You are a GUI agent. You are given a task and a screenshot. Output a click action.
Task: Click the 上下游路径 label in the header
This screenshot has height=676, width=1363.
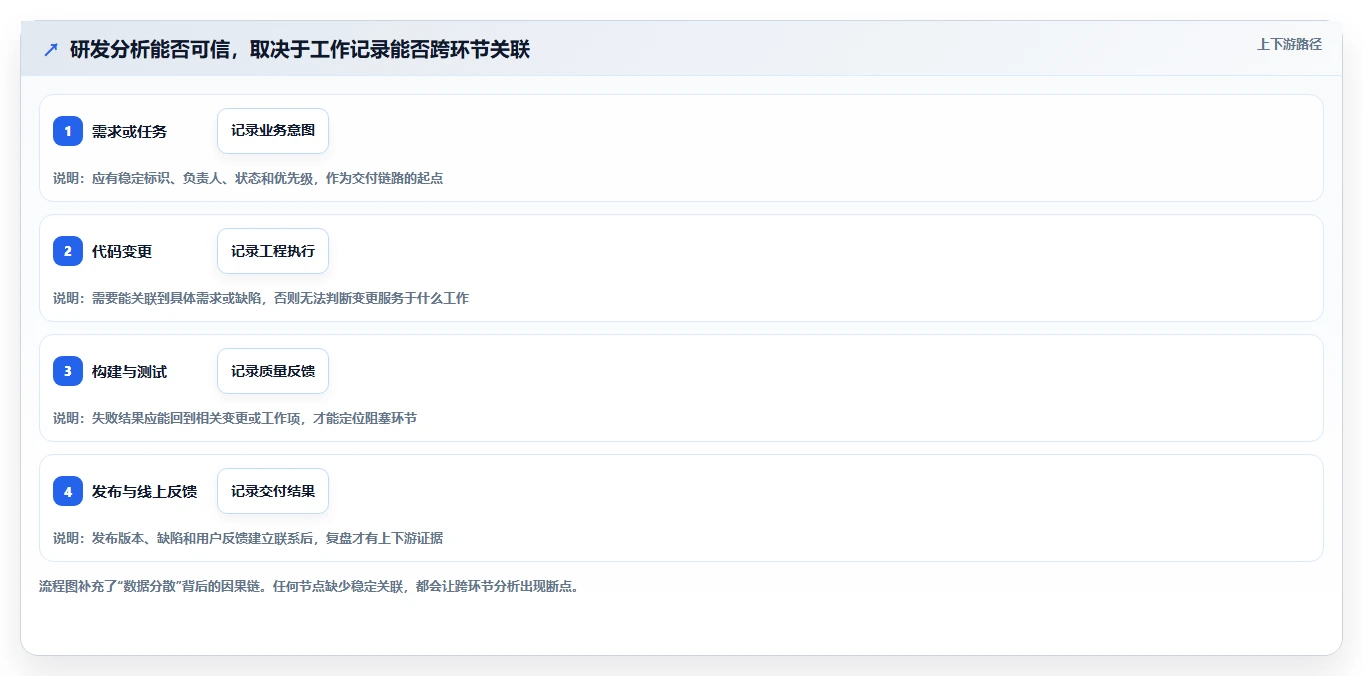point(1289,44)
